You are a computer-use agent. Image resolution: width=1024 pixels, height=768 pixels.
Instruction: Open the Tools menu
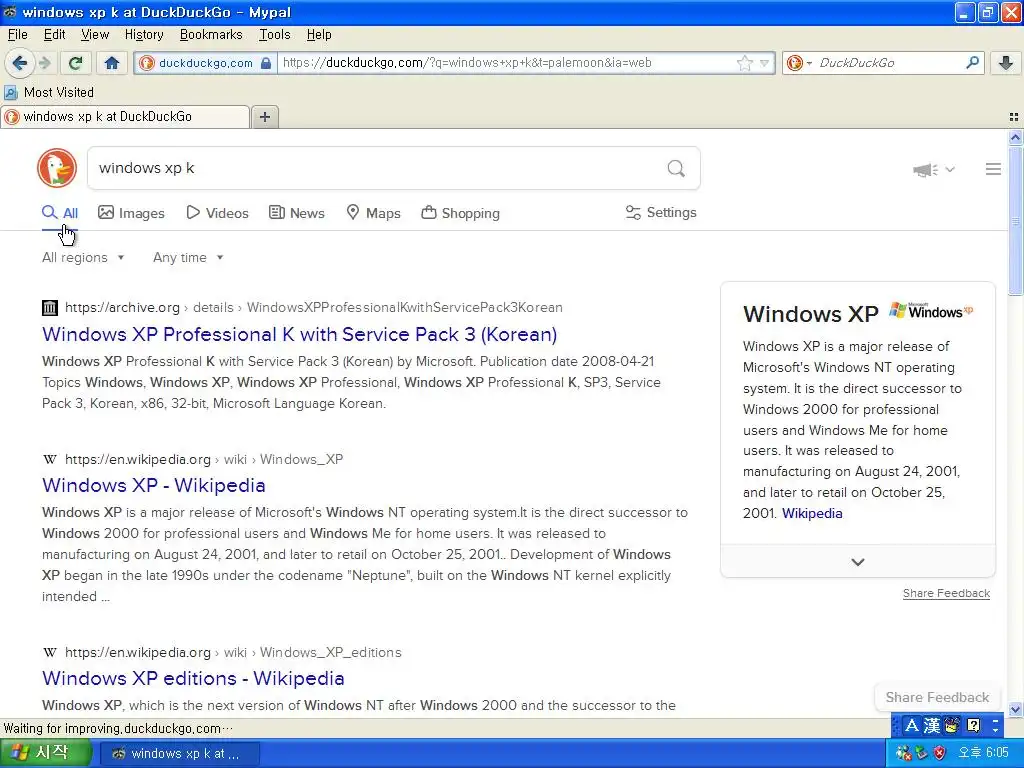[x=274, y=35]
